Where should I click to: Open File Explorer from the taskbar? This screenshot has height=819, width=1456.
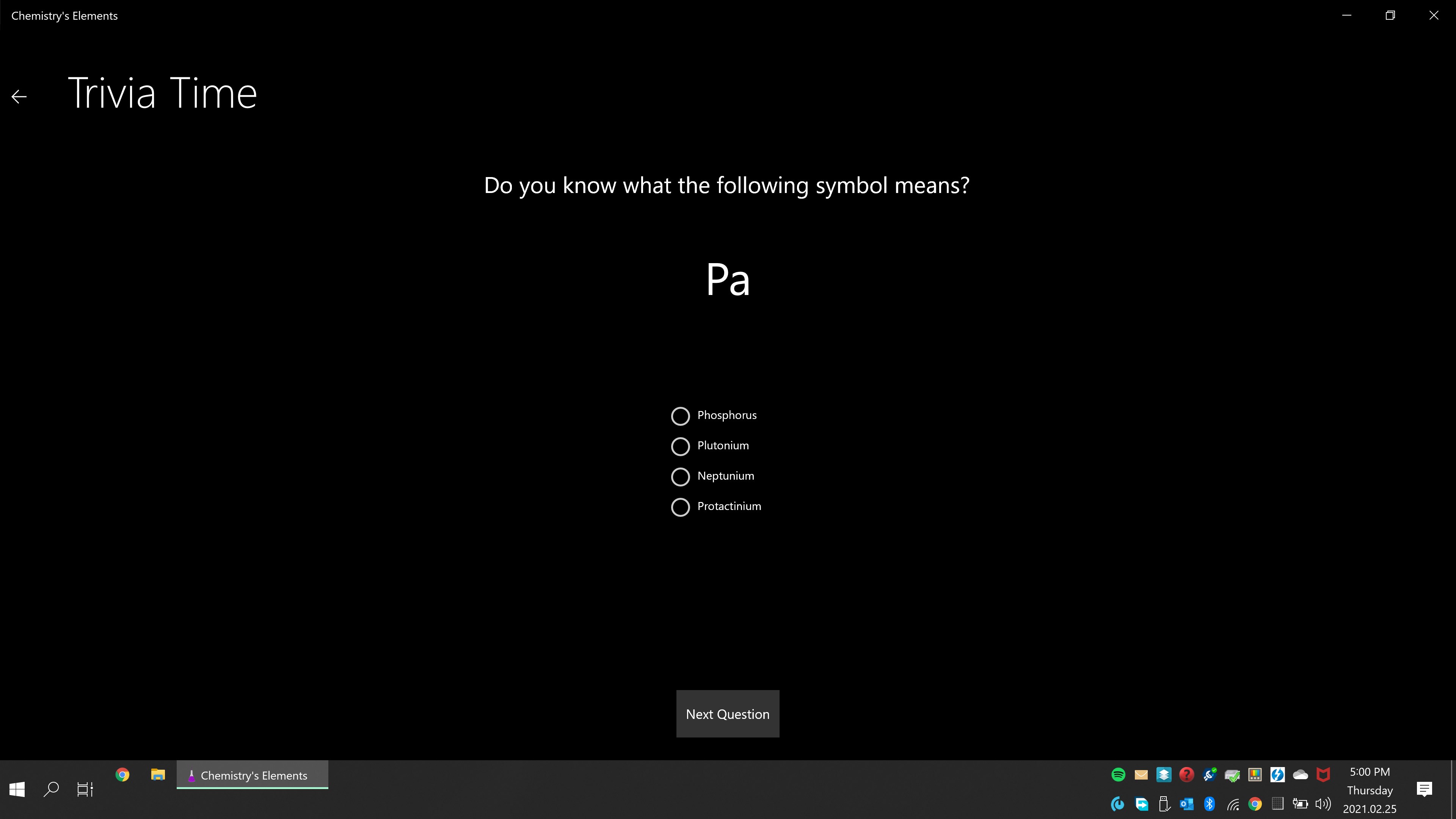(158, 774)
